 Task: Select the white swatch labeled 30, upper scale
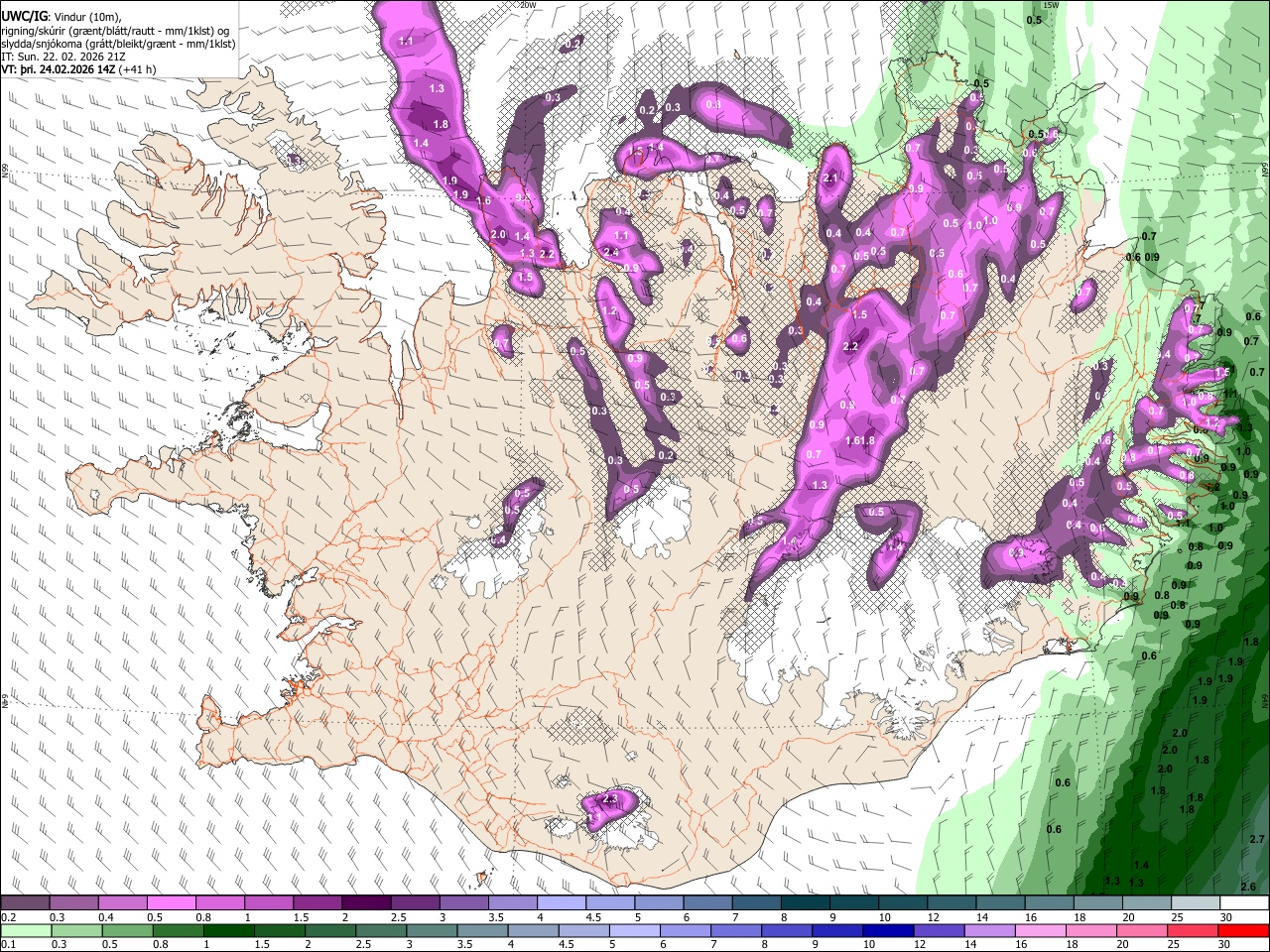[1243, 903]
